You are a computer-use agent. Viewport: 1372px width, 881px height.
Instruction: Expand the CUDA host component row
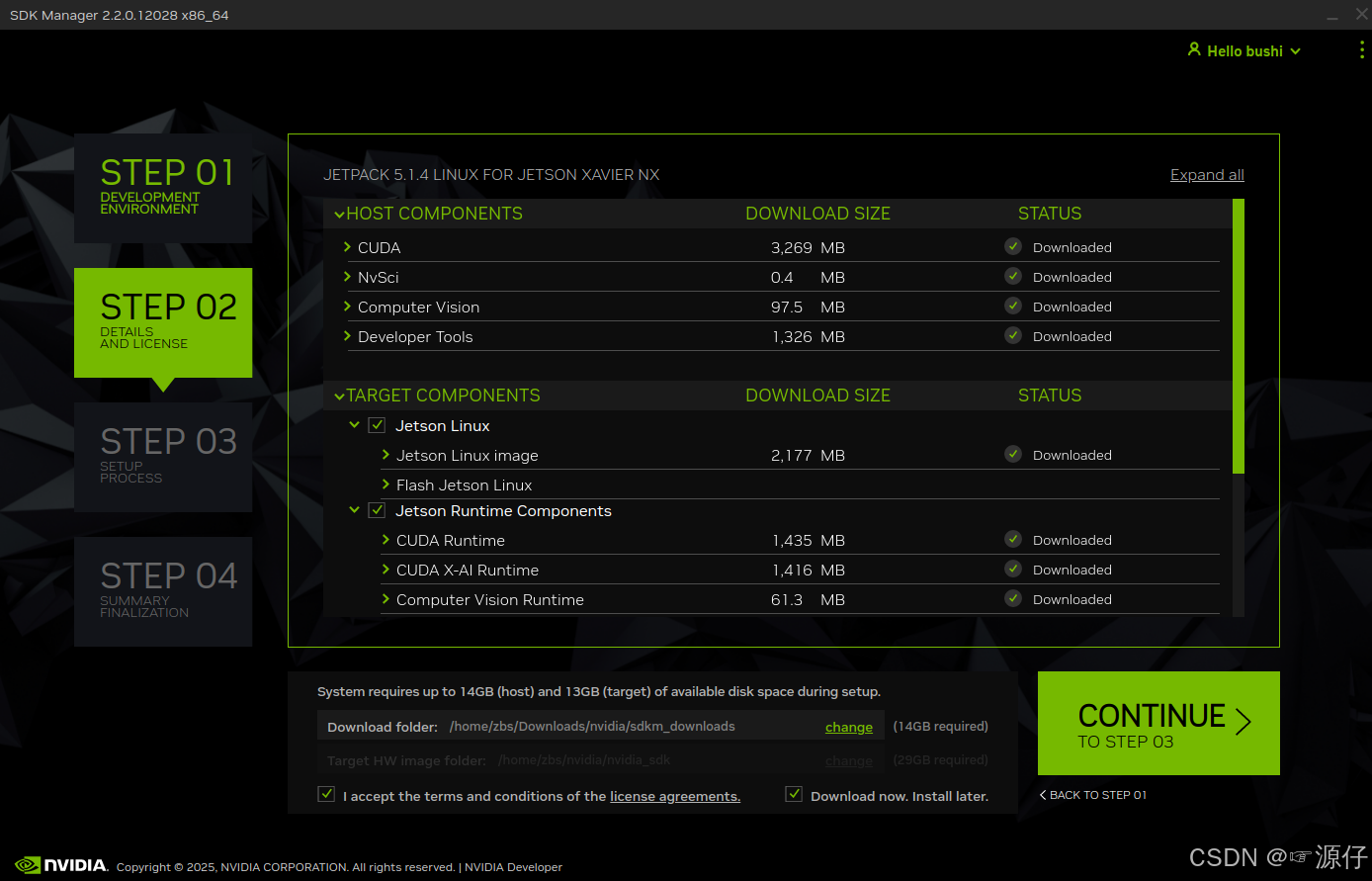347,246
